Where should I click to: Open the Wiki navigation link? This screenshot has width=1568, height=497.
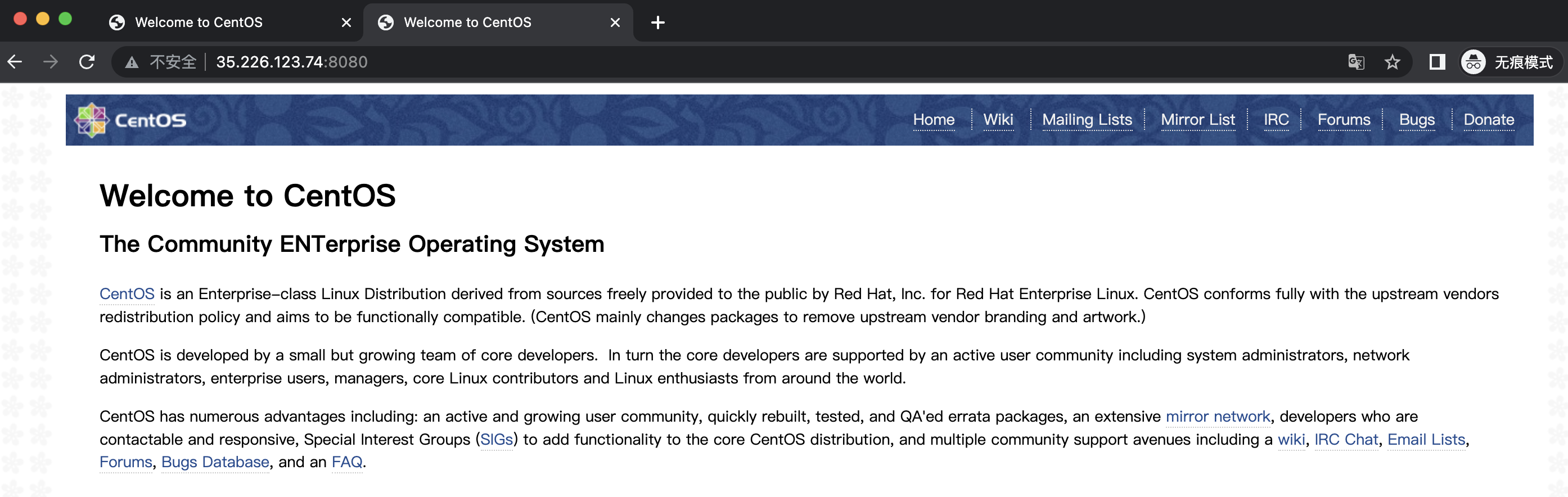(998, 120)
